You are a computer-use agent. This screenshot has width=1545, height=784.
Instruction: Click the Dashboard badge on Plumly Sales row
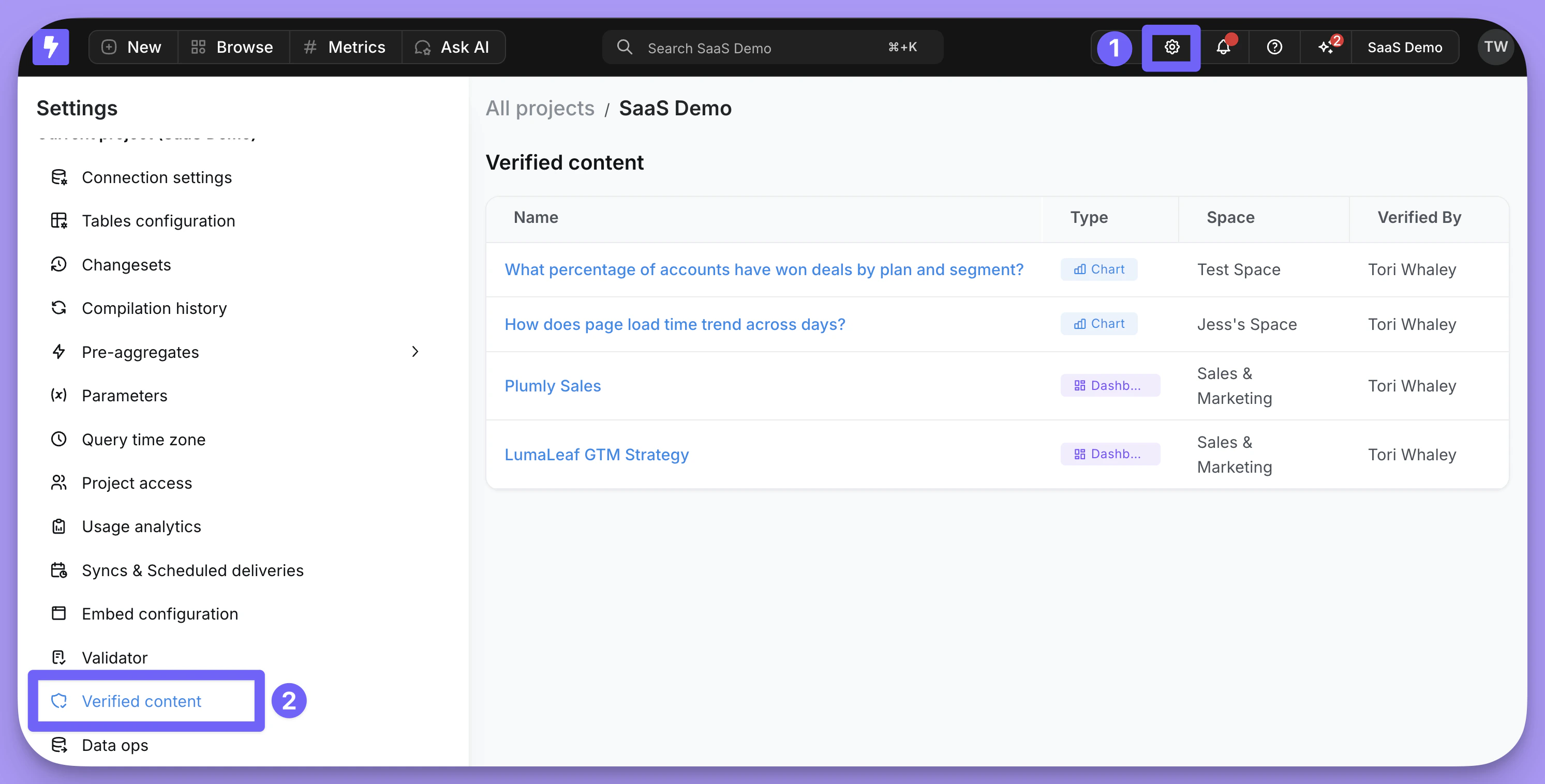(1110, 385)
